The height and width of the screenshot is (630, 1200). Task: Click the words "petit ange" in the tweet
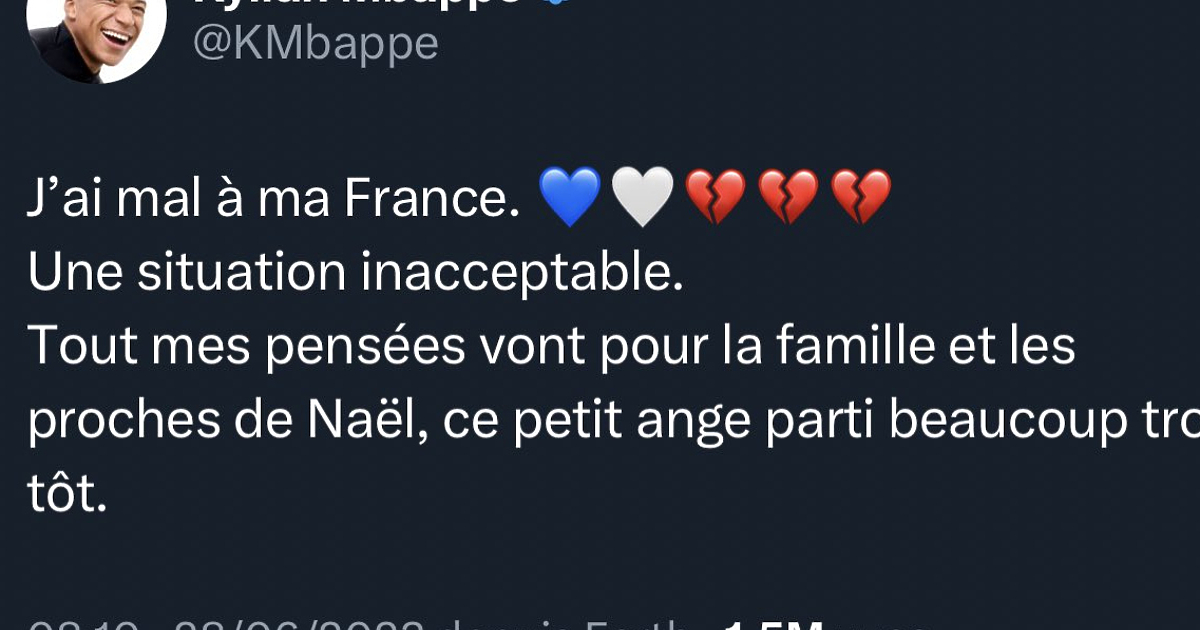(598, 422)
